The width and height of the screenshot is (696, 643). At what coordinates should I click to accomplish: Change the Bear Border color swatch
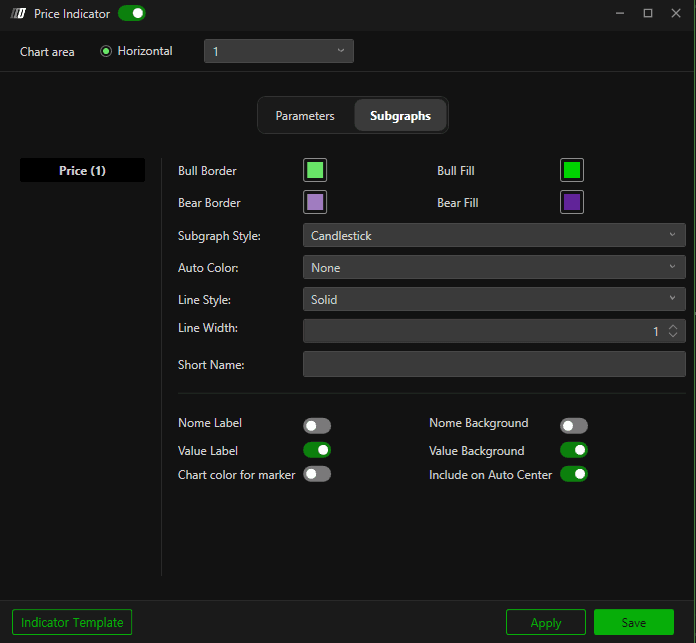[315, 202]
